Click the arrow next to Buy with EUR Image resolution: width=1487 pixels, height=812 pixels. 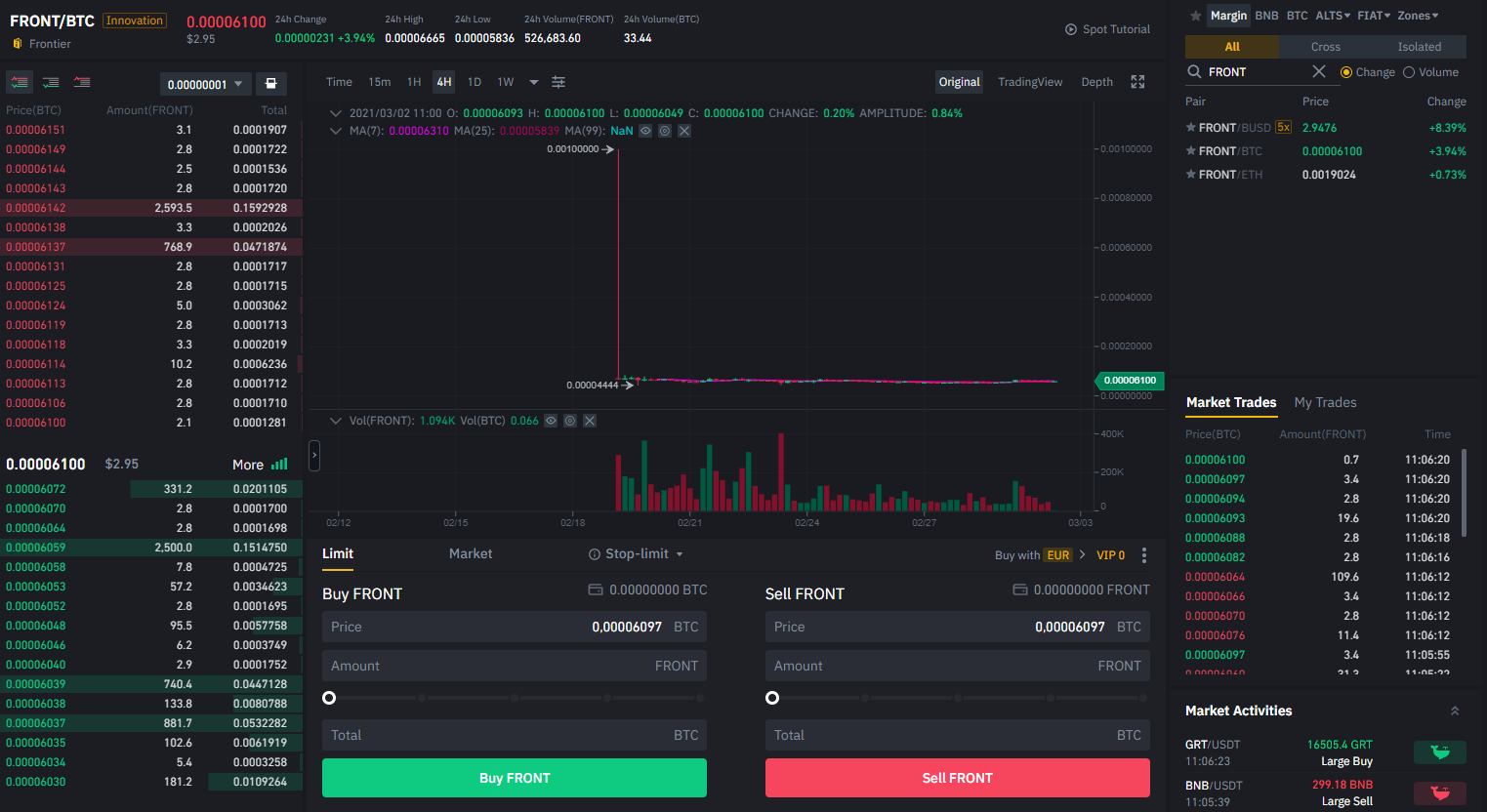point(1082,554)
